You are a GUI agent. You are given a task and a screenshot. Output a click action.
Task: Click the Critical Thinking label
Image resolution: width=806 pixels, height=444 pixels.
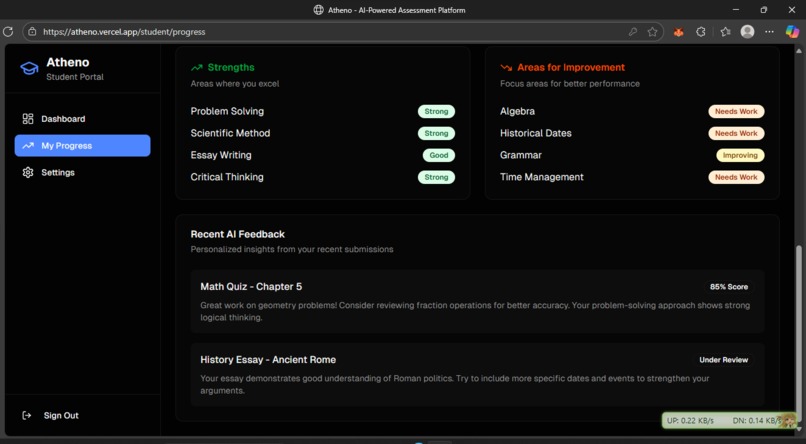click(227, 177)
